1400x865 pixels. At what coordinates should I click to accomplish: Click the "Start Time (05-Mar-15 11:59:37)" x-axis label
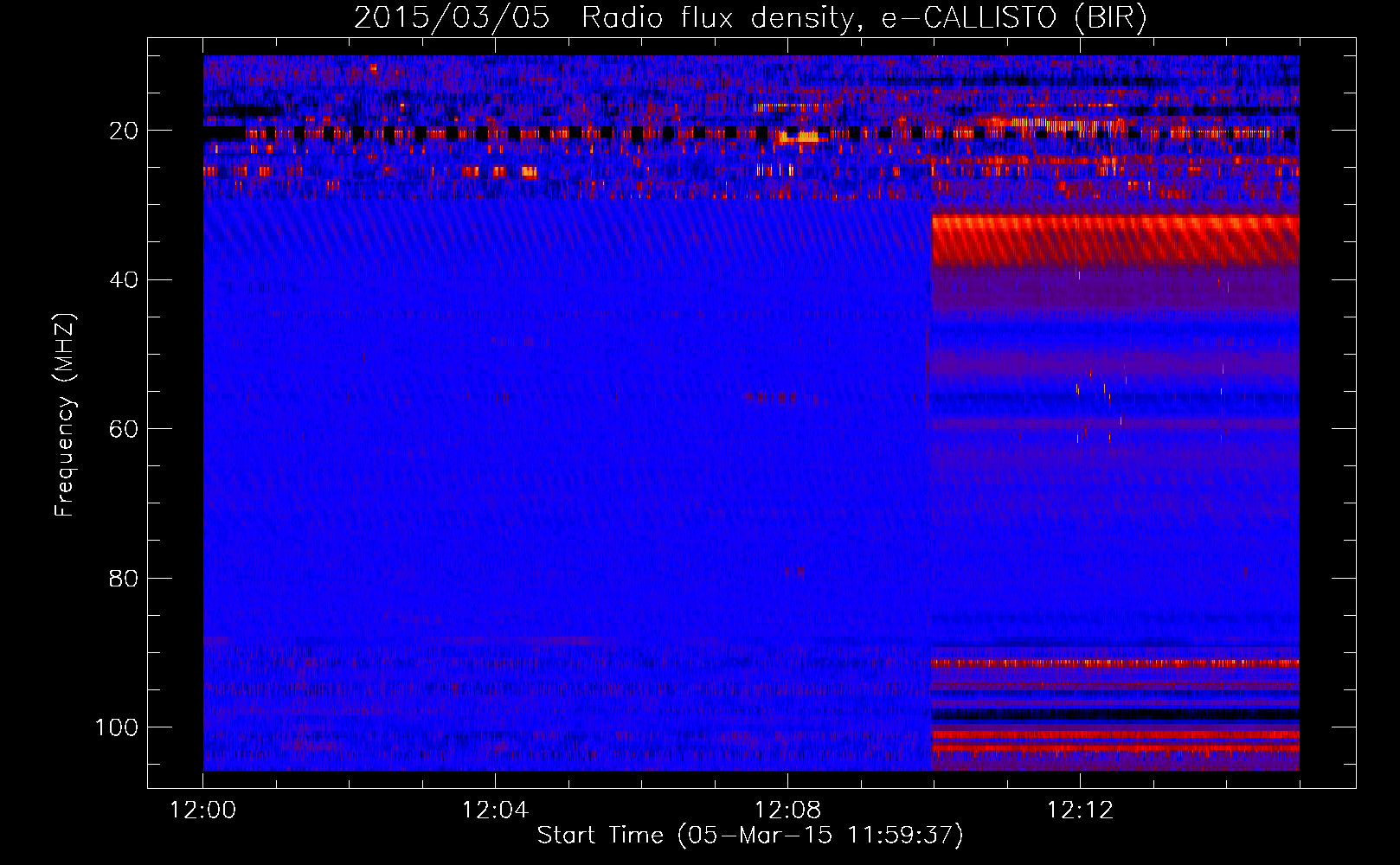[750, 836]
